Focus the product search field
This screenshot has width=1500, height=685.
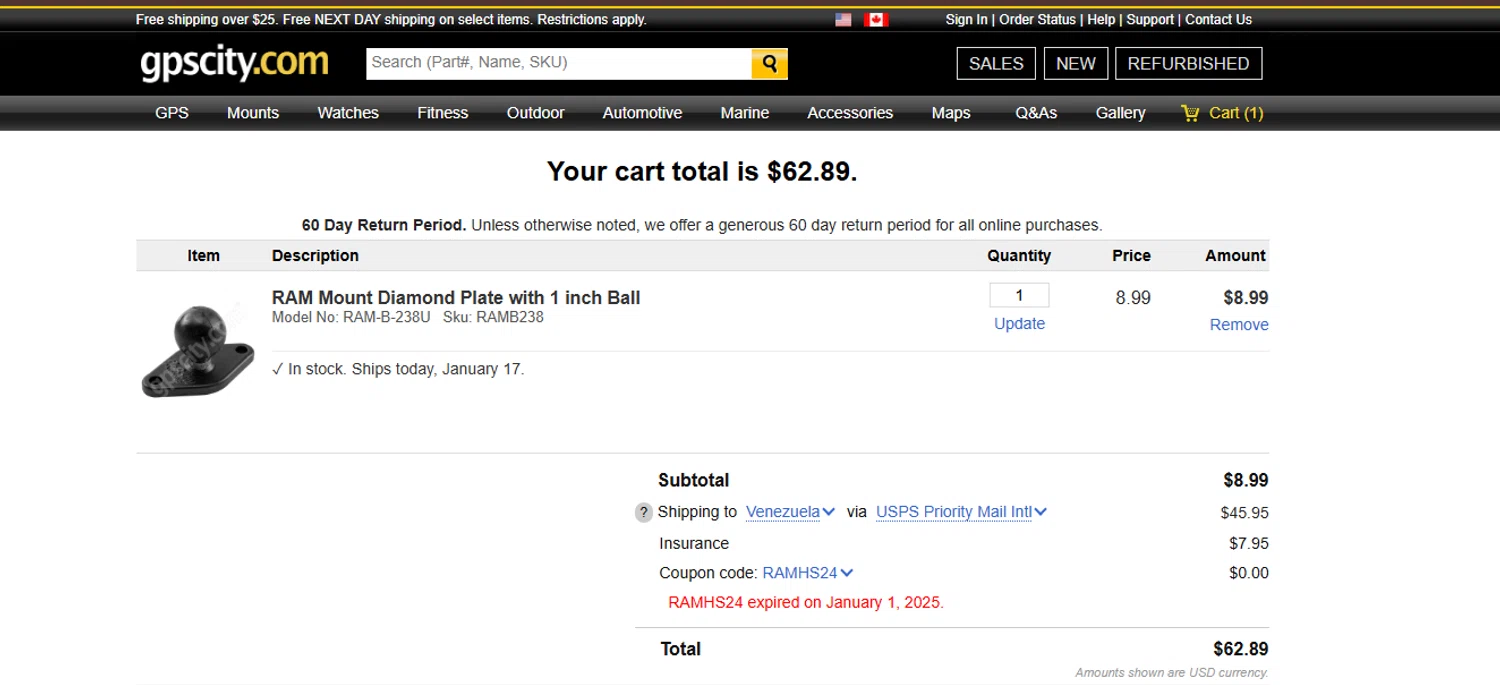(x=558, y=63)
